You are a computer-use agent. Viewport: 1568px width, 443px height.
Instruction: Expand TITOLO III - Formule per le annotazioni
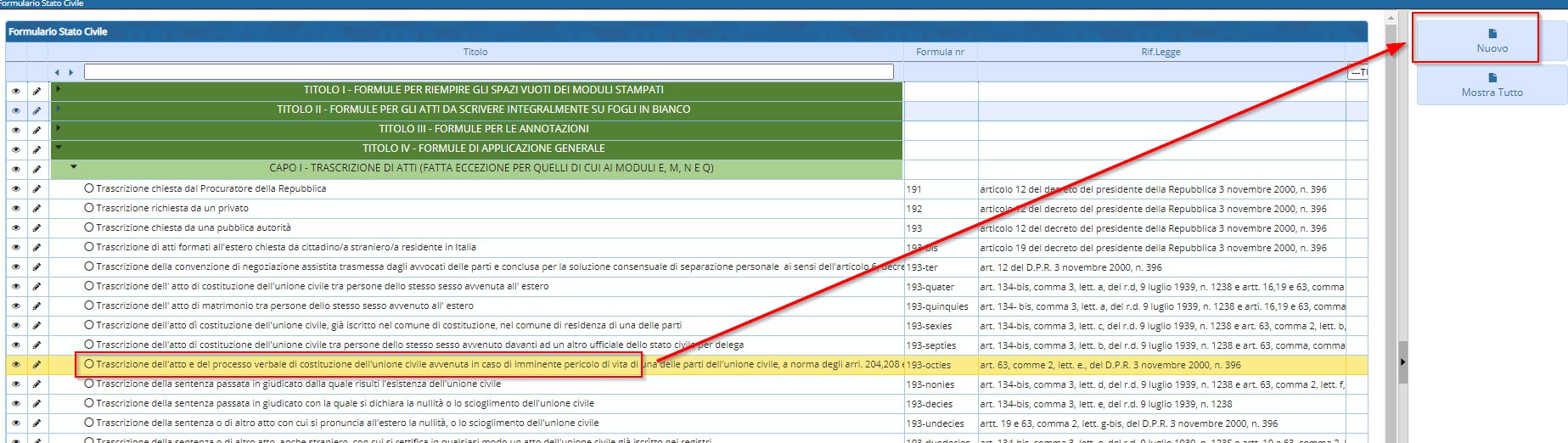58,127
